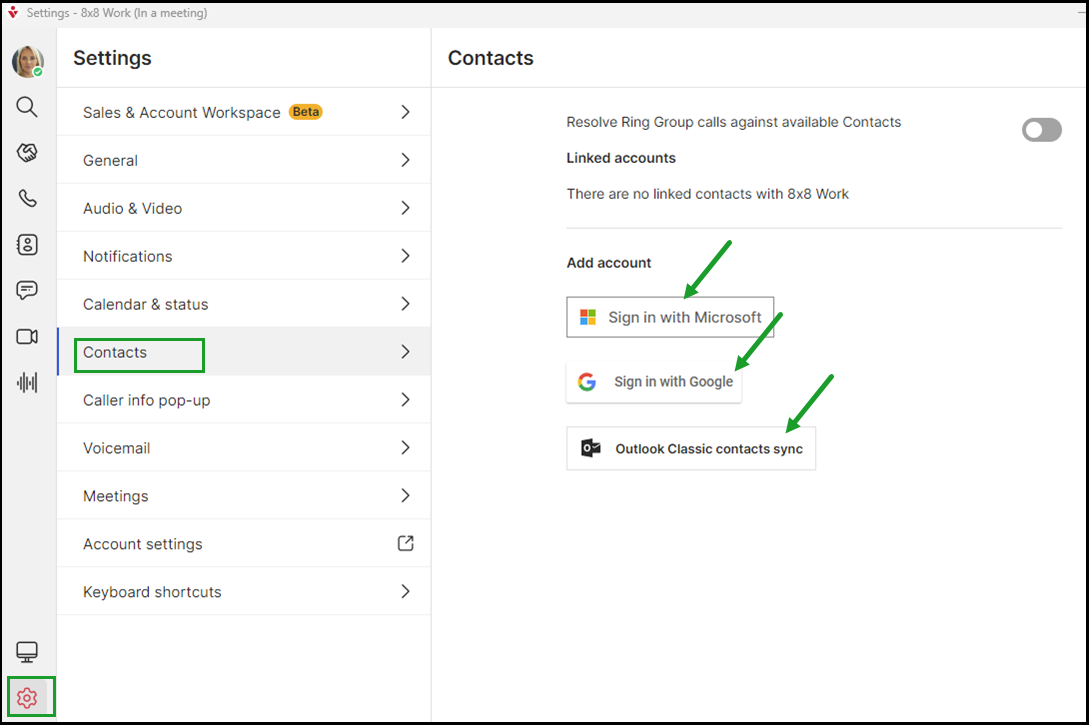The image size is (1089, 725).
Task: Expand the Calendar & status chevron
Action: [406, 303]
